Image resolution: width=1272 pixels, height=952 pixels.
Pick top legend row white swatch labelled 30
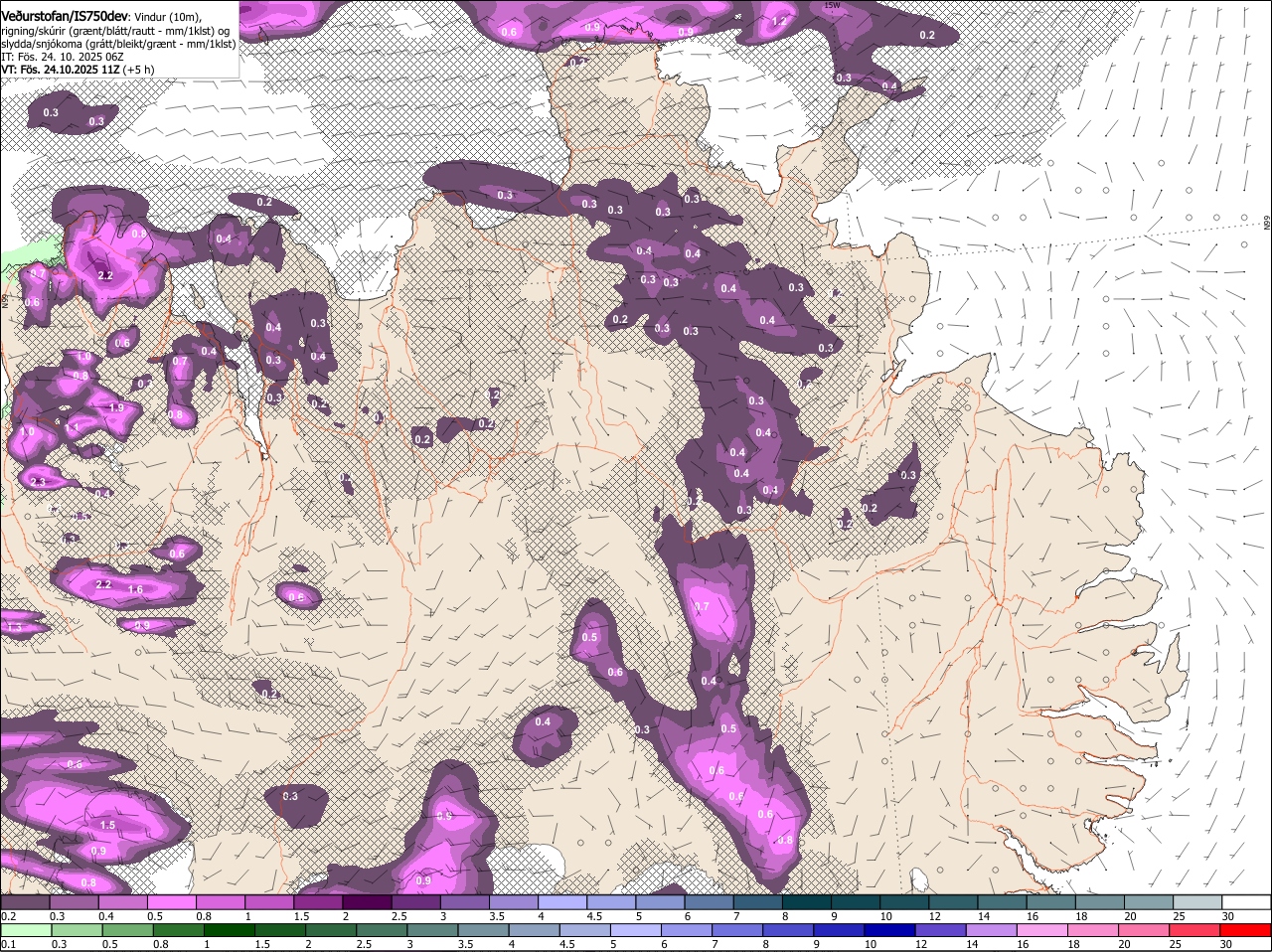1247,901
